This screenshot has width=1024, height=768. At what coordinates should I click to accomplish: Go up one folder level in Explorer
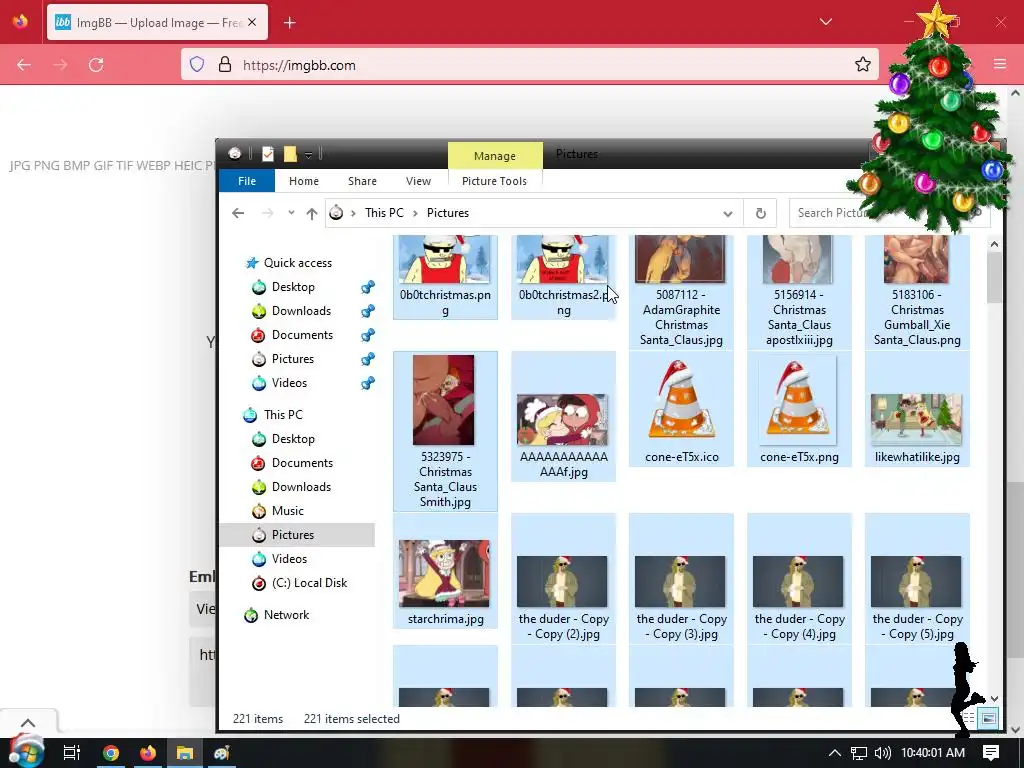pos(312,213)
